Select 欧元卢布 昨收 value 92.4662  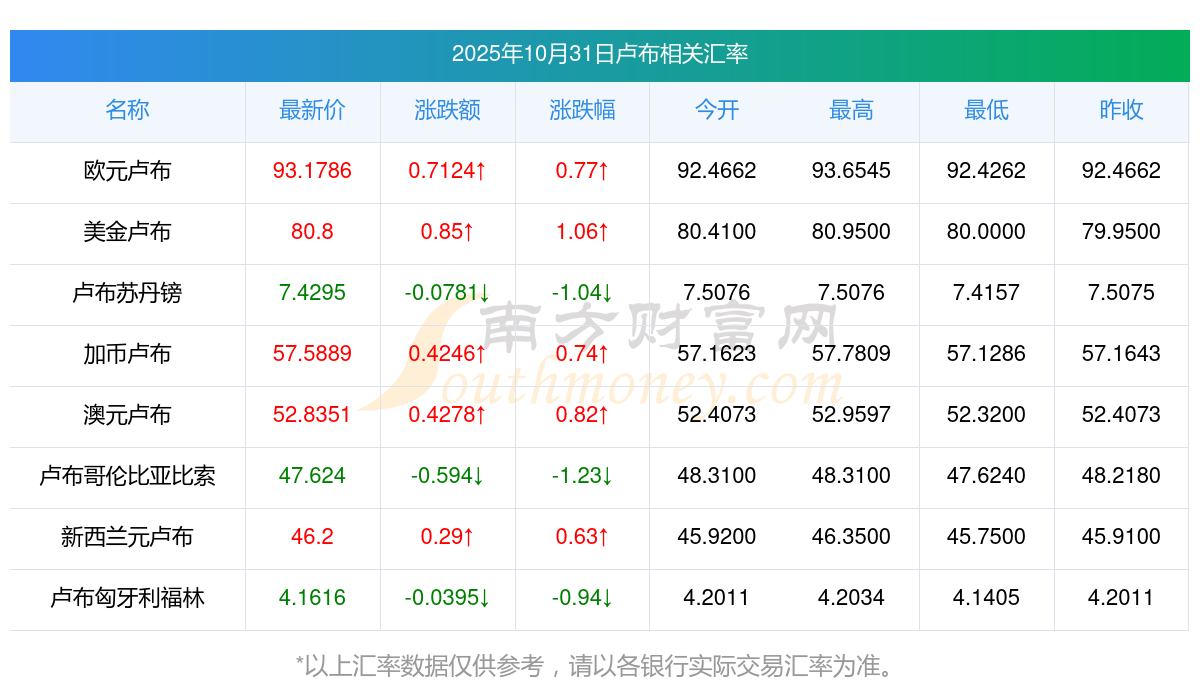(x=1121, y=171)
